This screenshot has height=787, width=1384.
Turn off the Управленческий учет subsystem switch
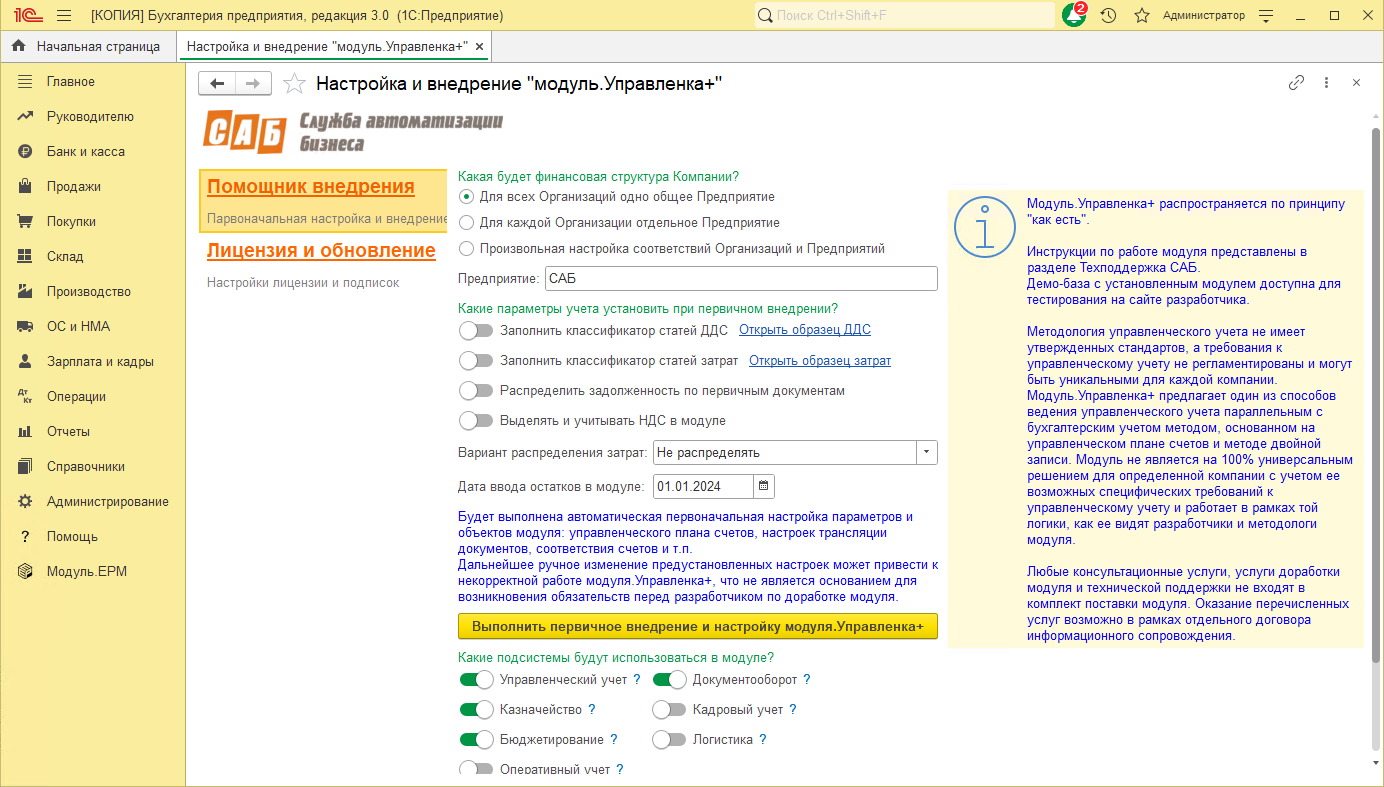[x=476, y=680]
